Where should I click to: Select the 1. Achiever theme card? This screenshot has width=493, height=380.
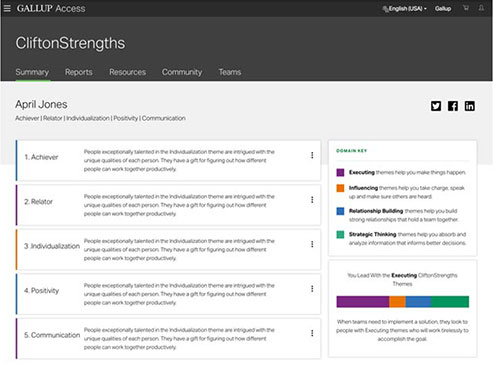pyautogui.click(x=168, y=161)
